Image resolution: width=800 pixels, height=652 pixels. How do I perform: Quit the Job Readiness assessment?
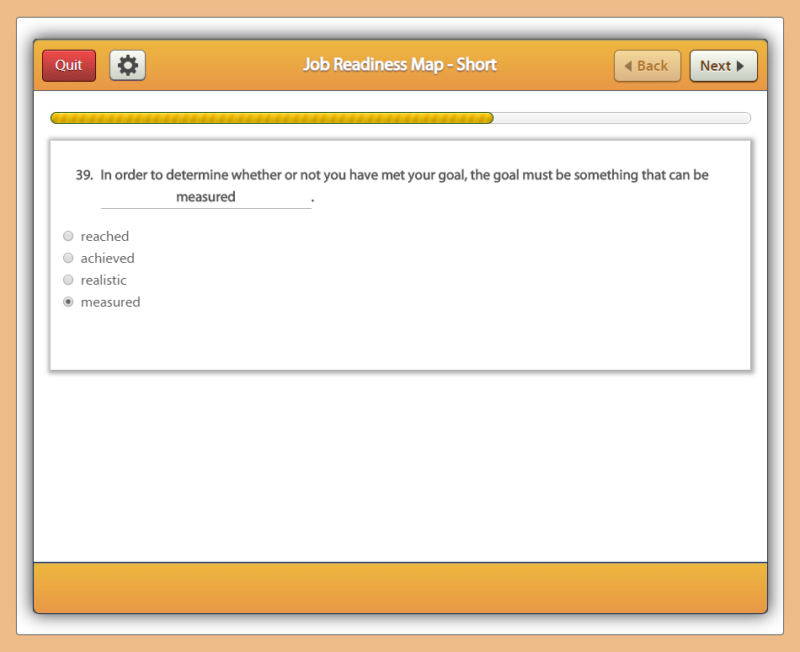[69, 66]
